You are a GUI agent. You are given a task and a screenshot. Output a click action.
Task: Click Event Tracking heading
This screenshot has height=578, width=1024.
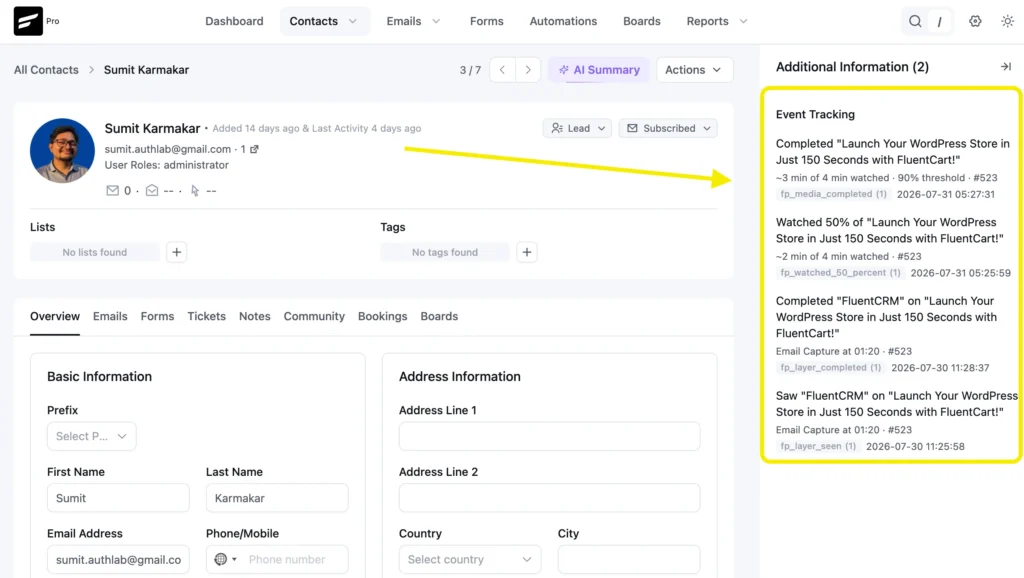coord(815,114)
